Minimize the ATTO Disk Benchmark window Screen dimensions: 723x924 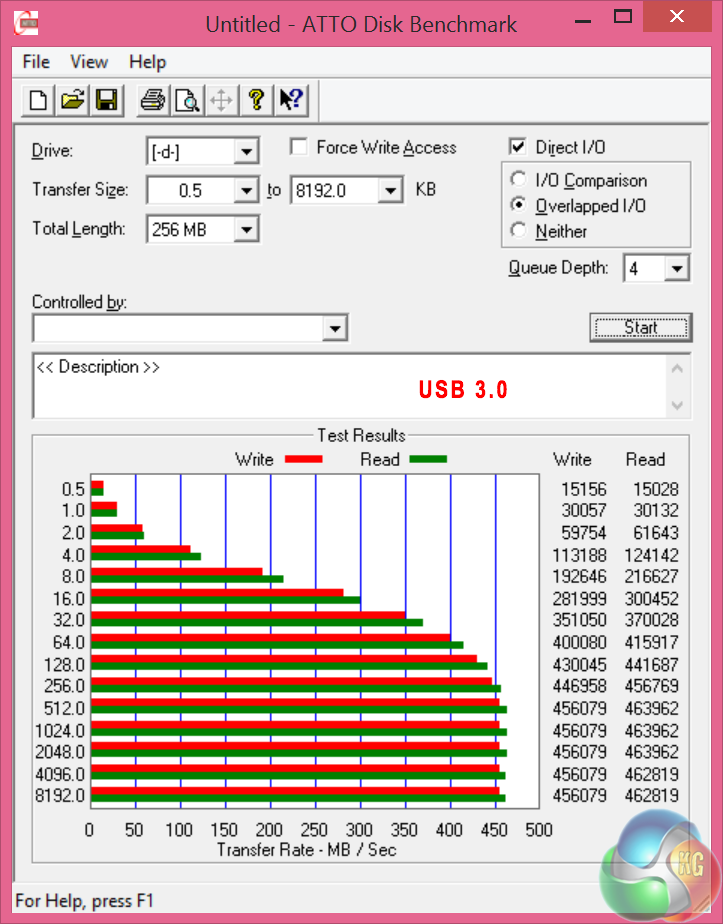click(x=583, y=19)
